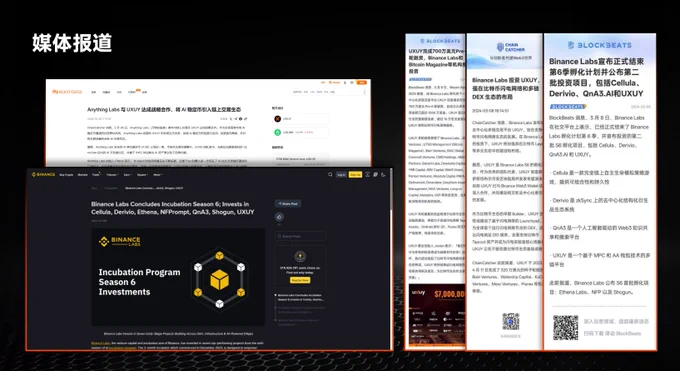
Task: Expand the Futures menu in Binance nav
Action: click(x=112, y=175)
